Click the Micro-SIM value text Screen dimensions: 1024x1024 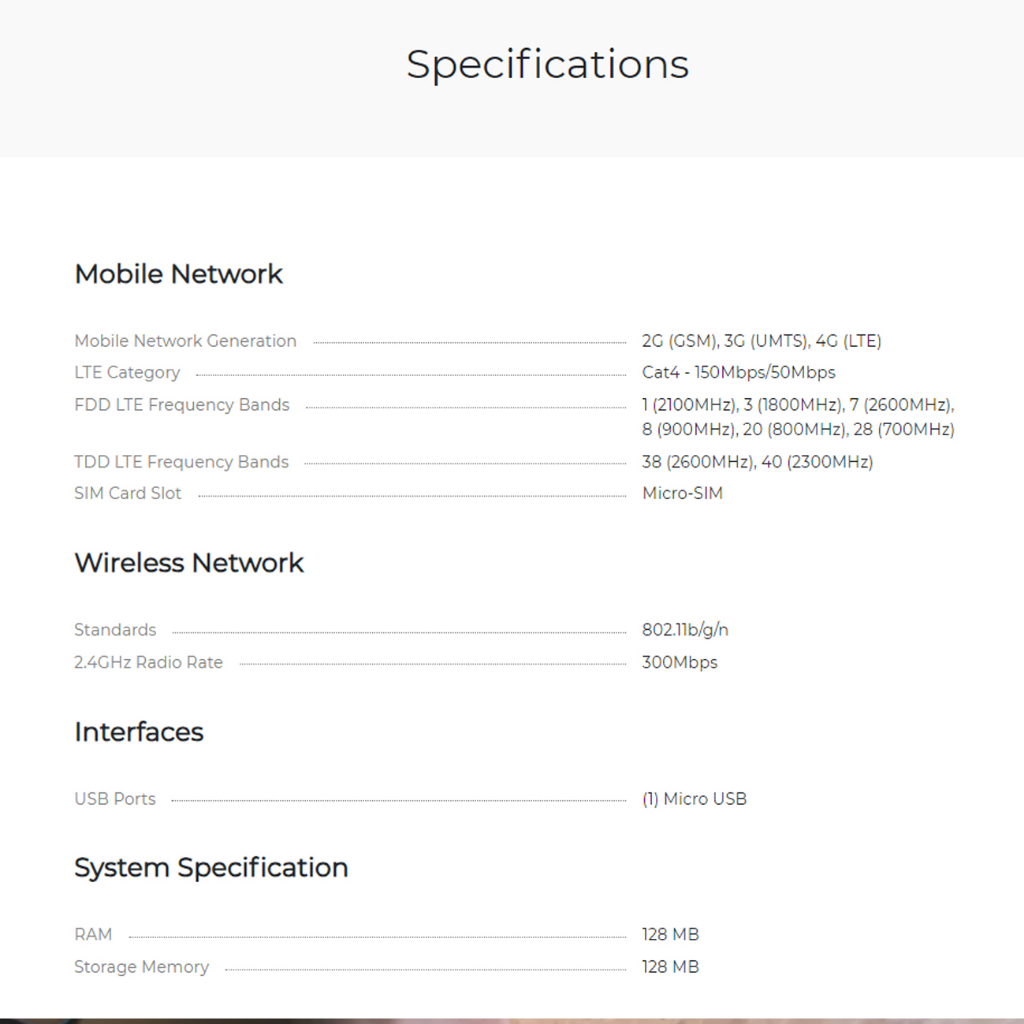[x=682, y=493]
